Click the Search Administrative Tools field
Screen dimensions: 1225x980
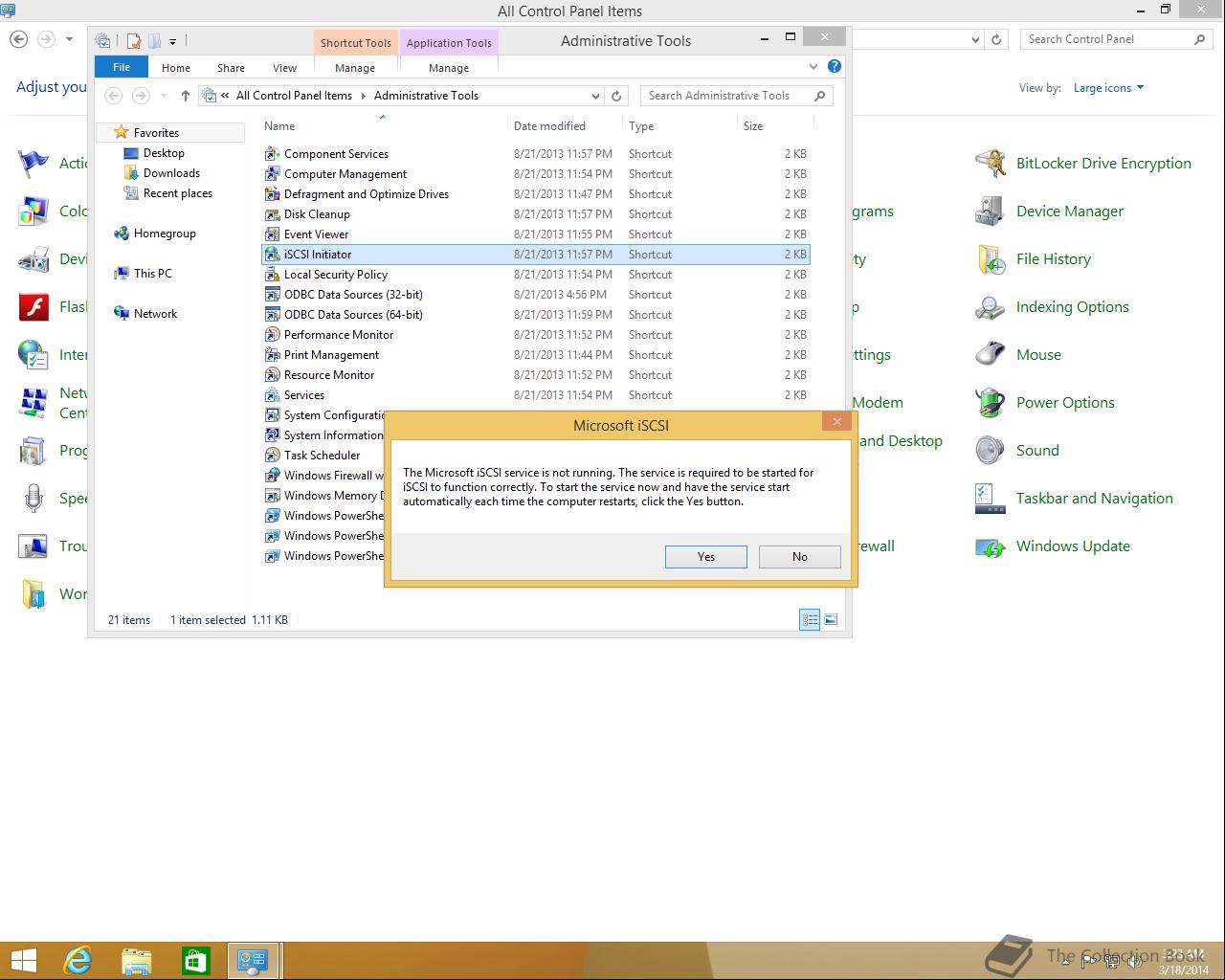737,96
